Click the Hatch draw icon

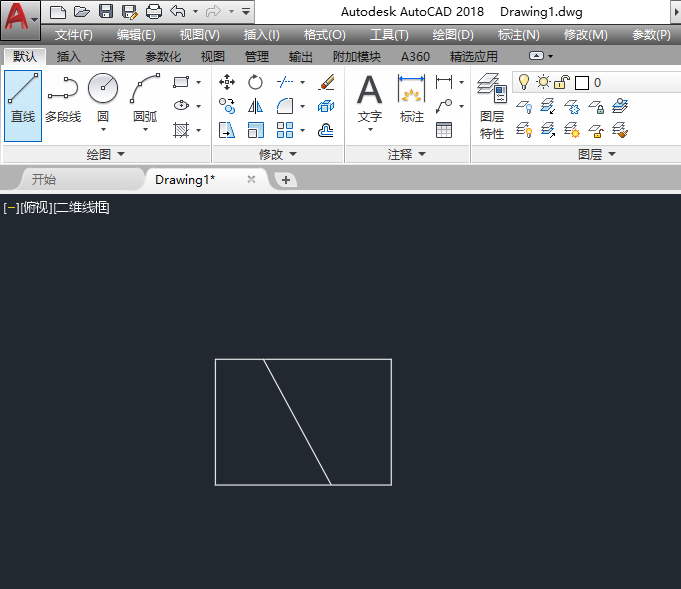click(181, 130)
